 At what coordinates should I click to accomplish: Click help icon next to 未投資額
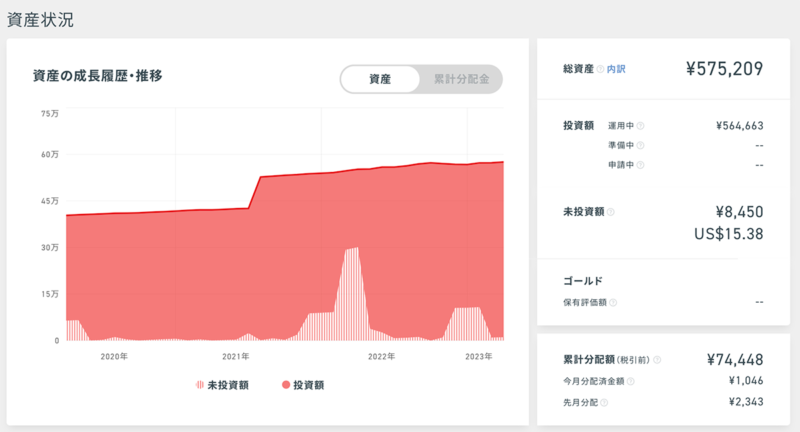pos(611,212)
